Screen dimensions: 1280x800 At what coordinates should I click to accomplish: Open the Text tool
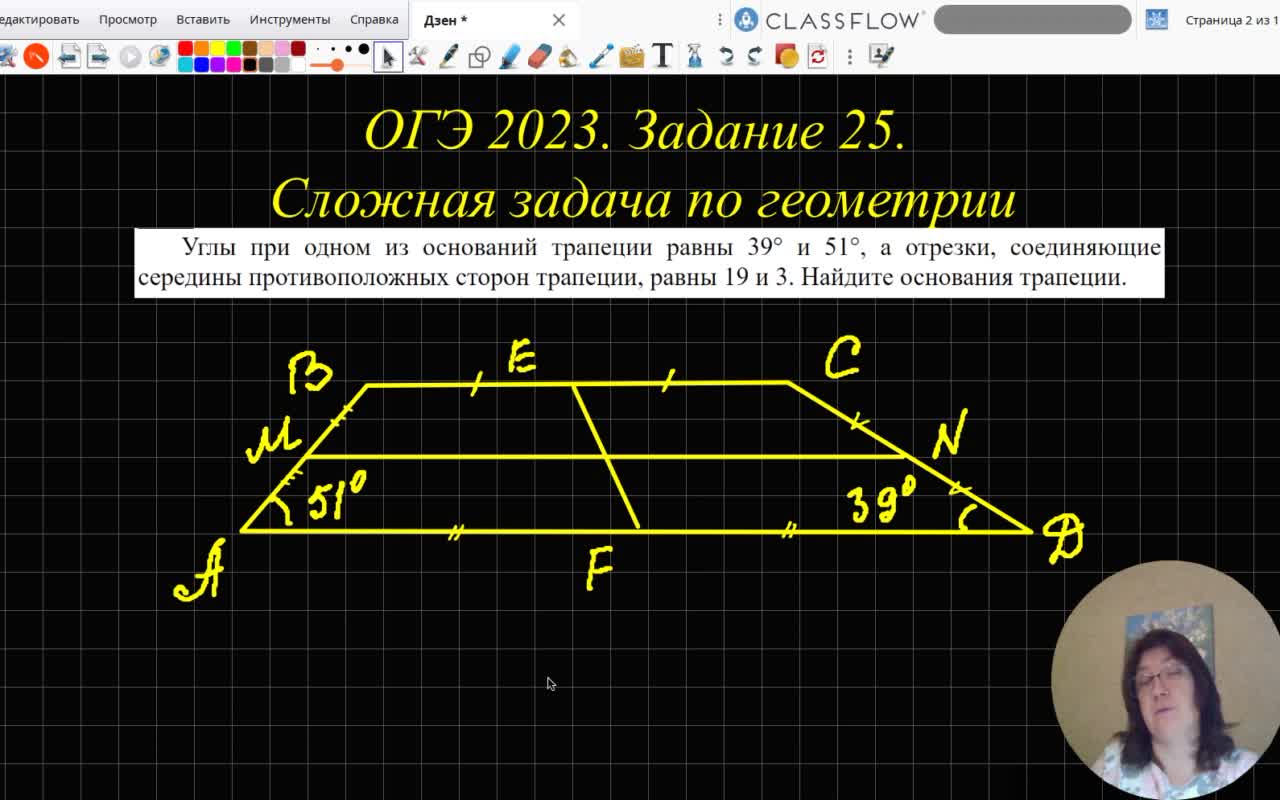point(662,57)
